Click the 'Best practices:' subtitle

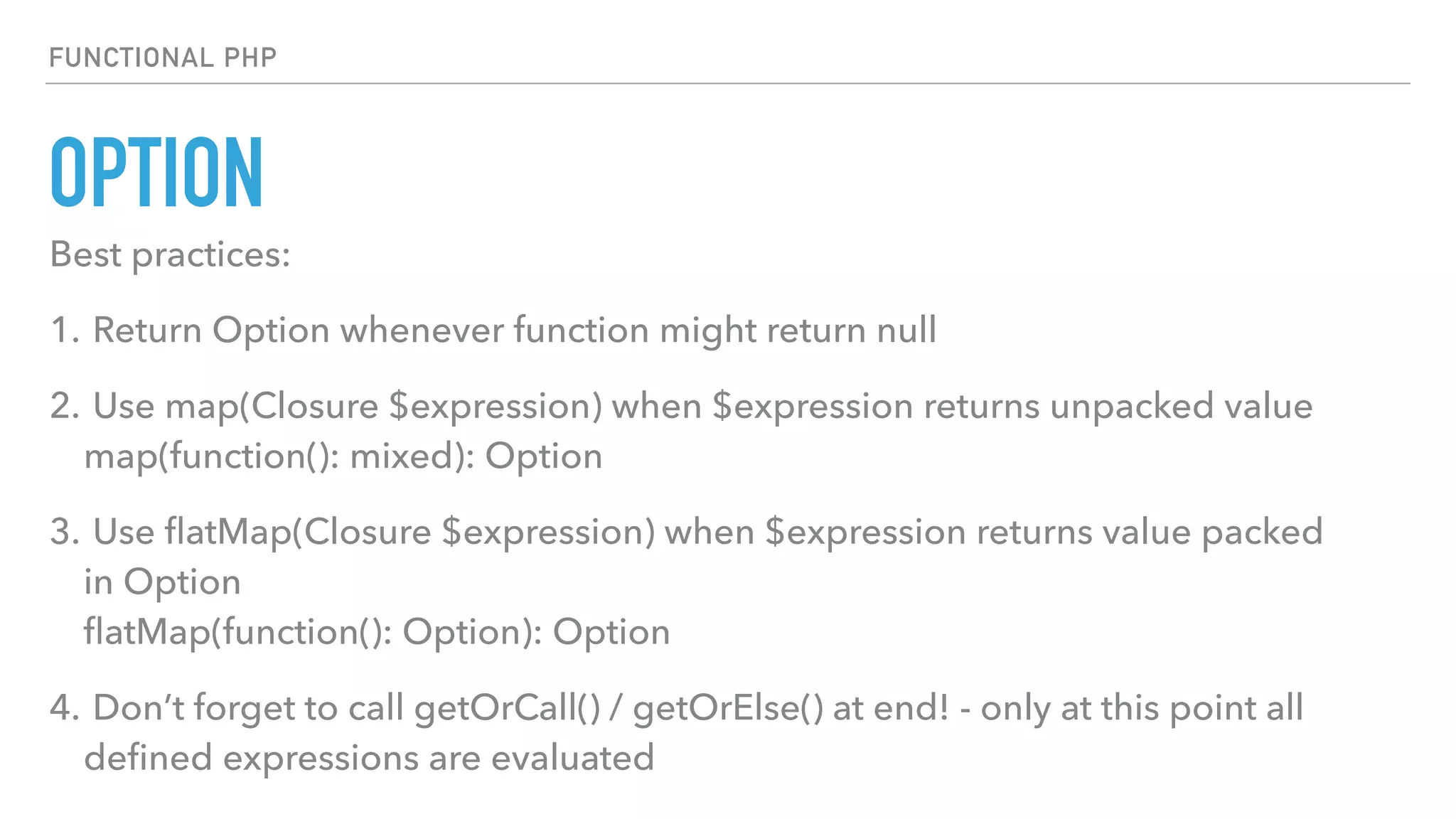(170, 255)
